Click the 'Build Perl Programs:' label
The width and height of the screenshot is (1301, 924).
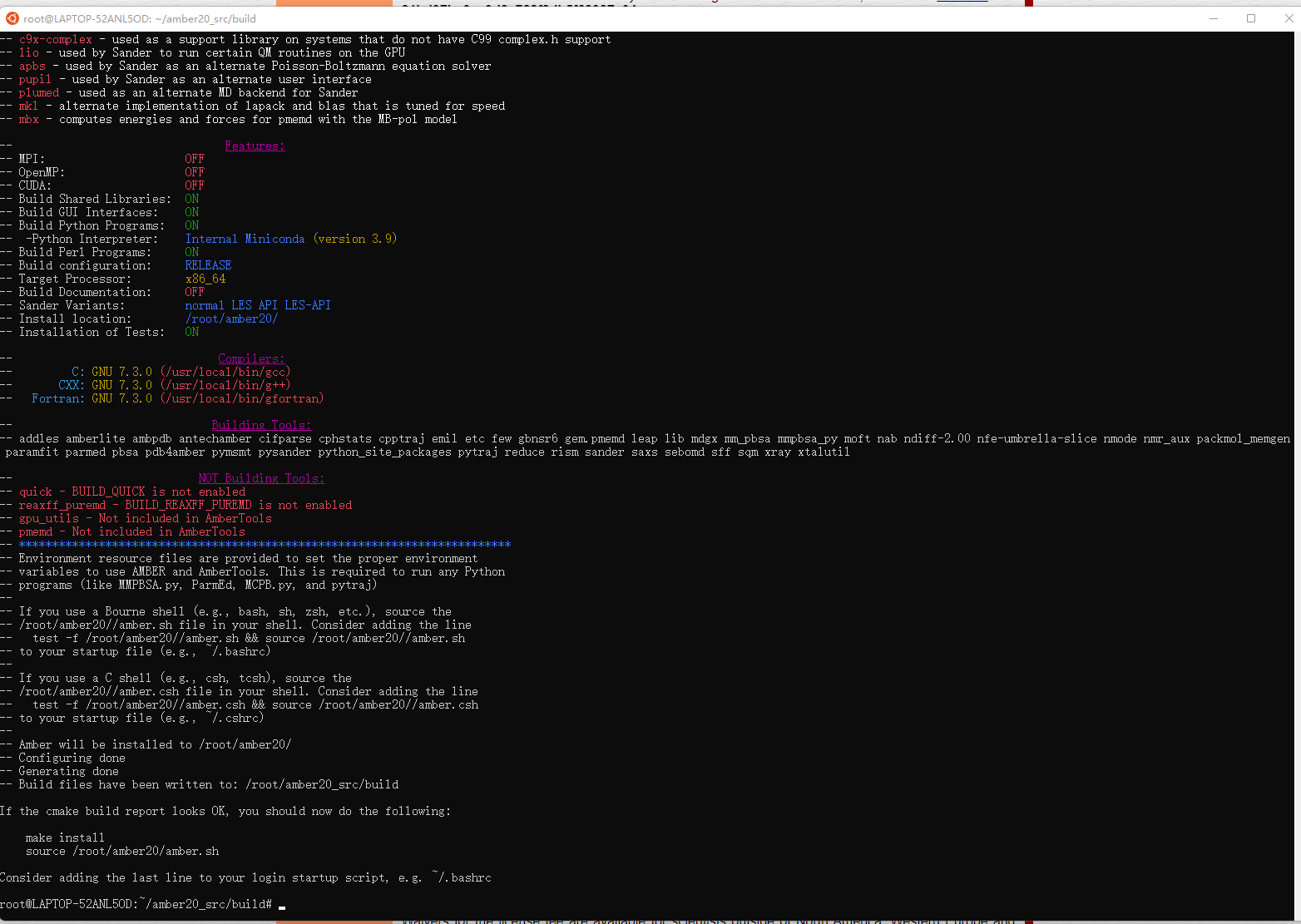click(85, 252)
